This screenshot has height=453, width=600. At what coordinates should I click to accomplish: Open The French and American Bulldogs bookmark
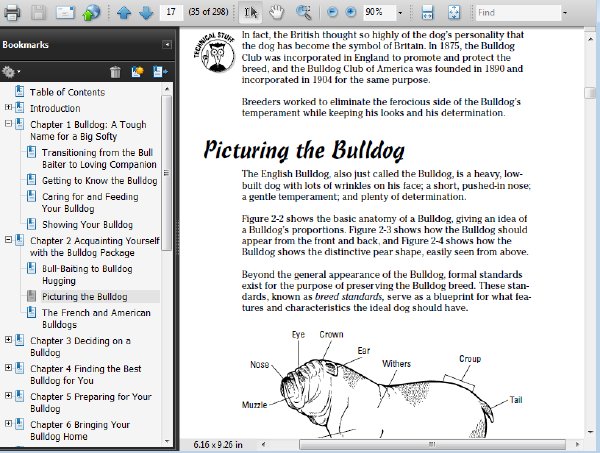tap(96, 319)
